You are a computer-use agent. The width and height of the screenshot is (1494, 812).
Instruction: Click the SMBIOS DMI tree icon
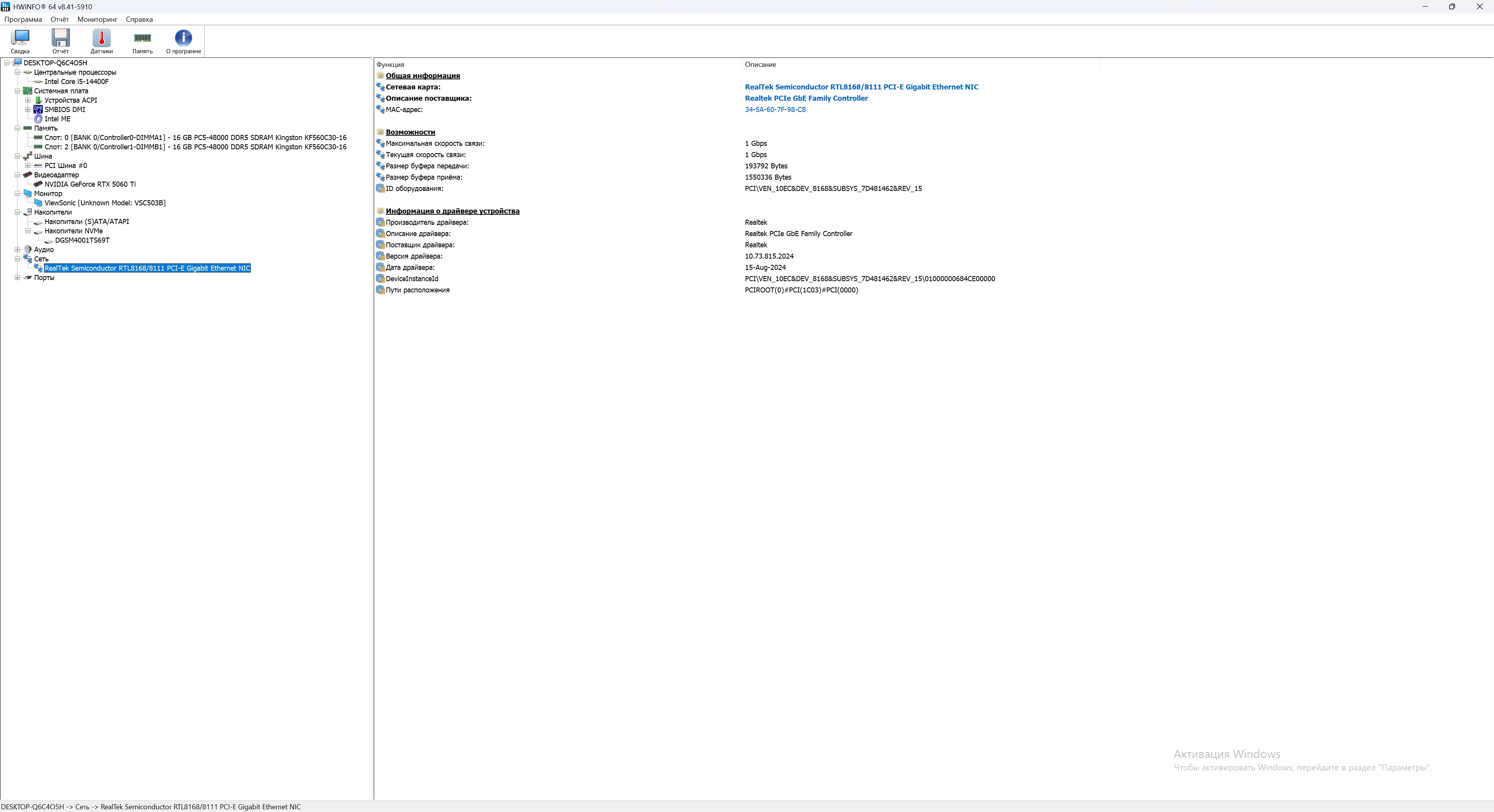pos(38,110)
